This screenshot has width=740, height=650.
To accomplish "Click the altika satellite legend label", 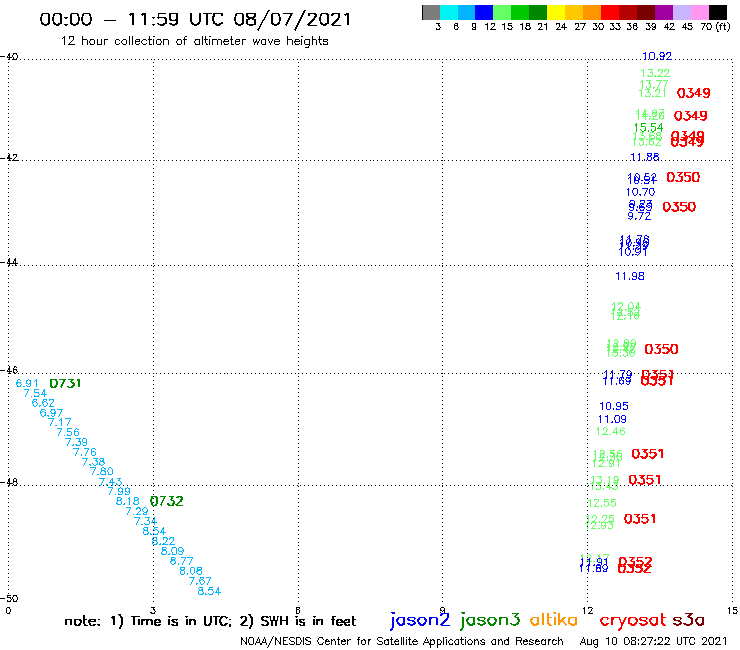I will click(x=553, y=619).
